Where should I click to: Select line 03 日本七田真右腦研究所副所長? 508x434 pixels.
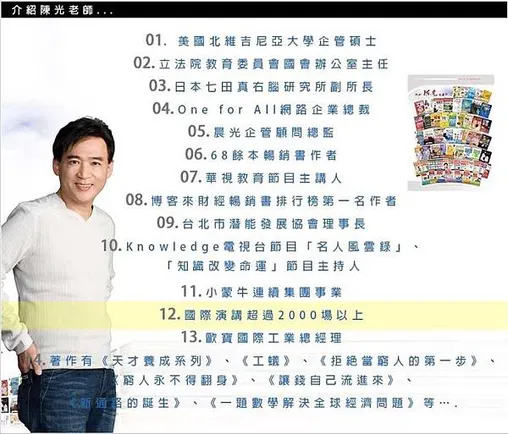[x=261, y=86]
